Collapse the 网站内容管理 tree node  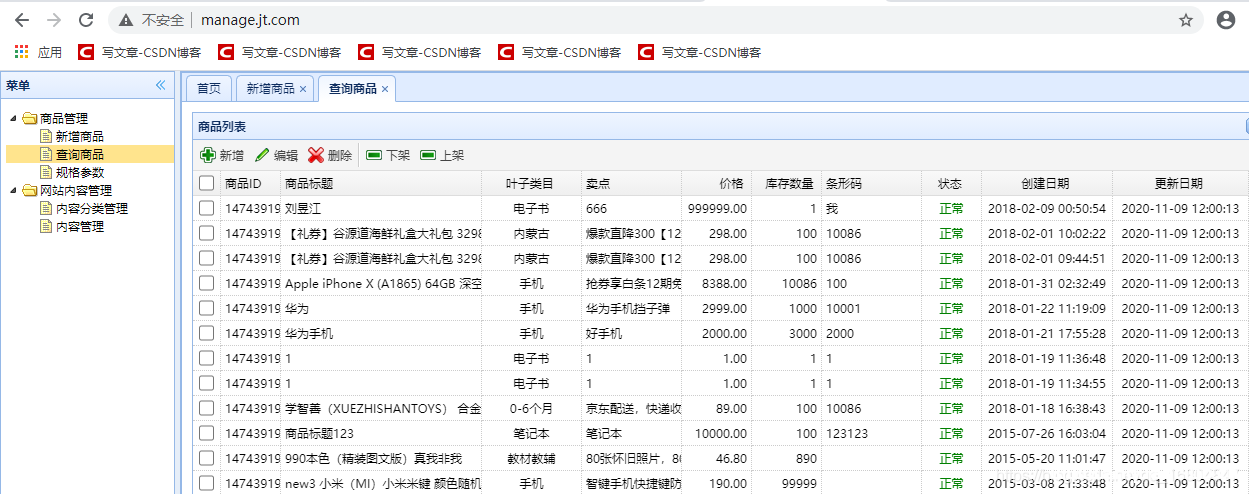tap(14, 191)
